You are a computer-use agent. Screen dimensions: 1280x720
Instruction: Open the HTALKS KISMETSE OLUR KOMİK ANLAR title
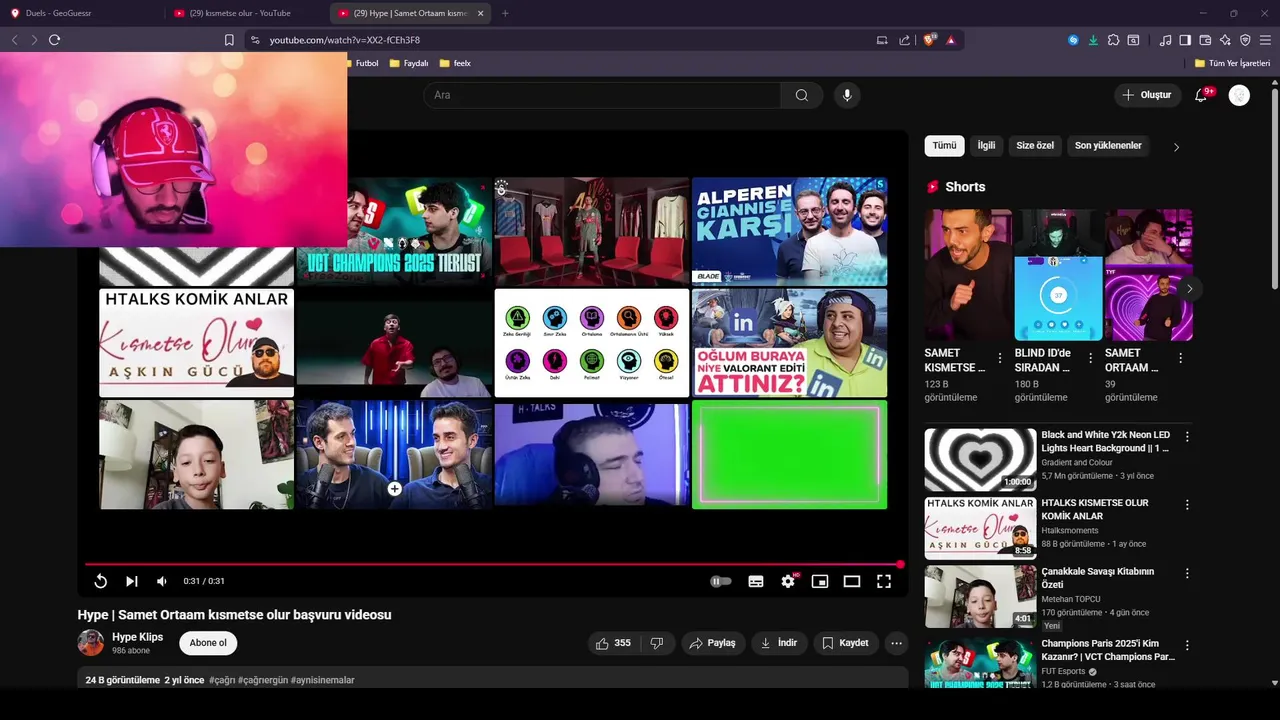1095,509
